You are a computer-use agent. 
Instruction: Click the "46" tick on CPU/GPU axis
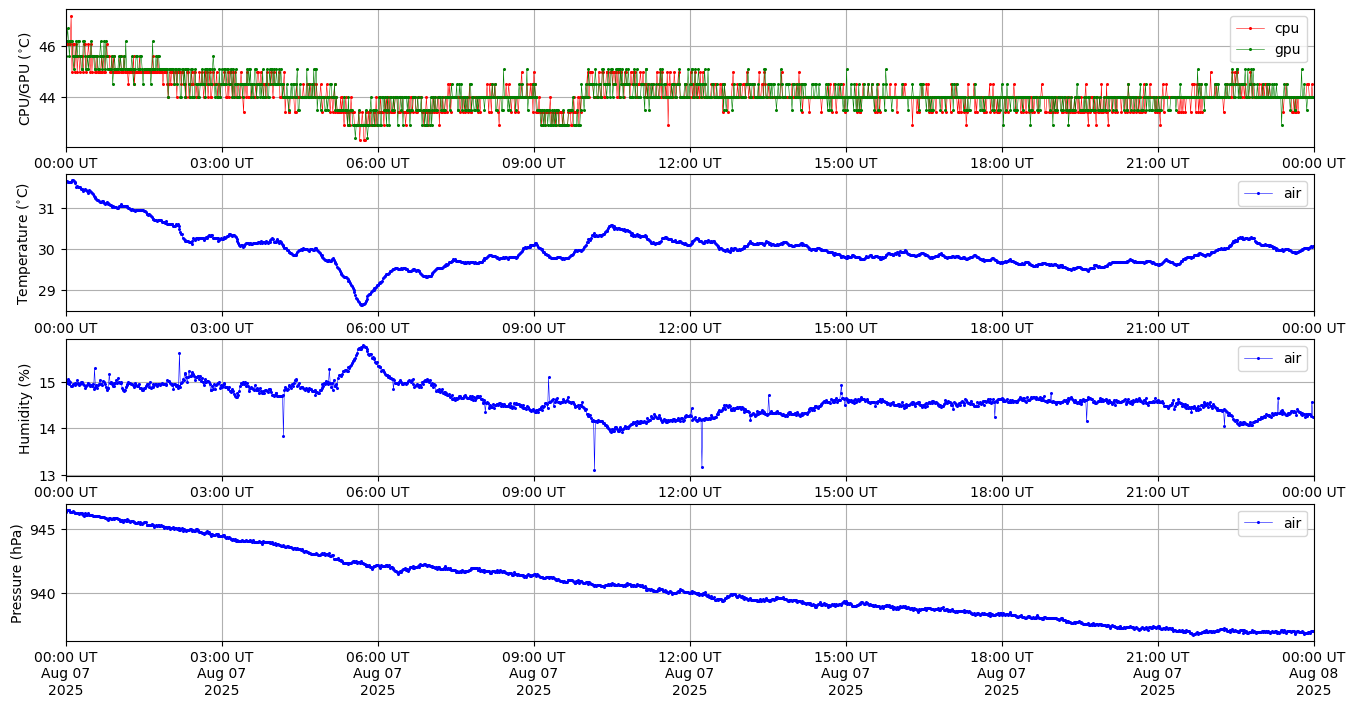coord(49,46)
